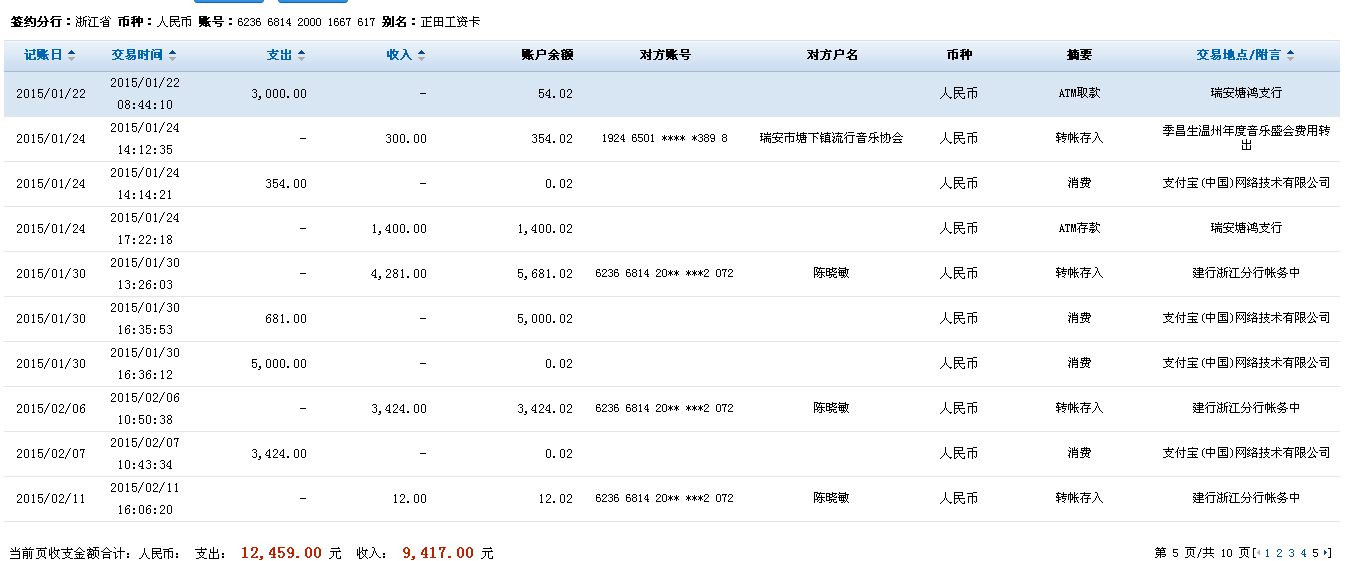The width and height of the screenshot is (1345, 561).
Task: Open page 2 in pagination
Action: [1280, 553]
